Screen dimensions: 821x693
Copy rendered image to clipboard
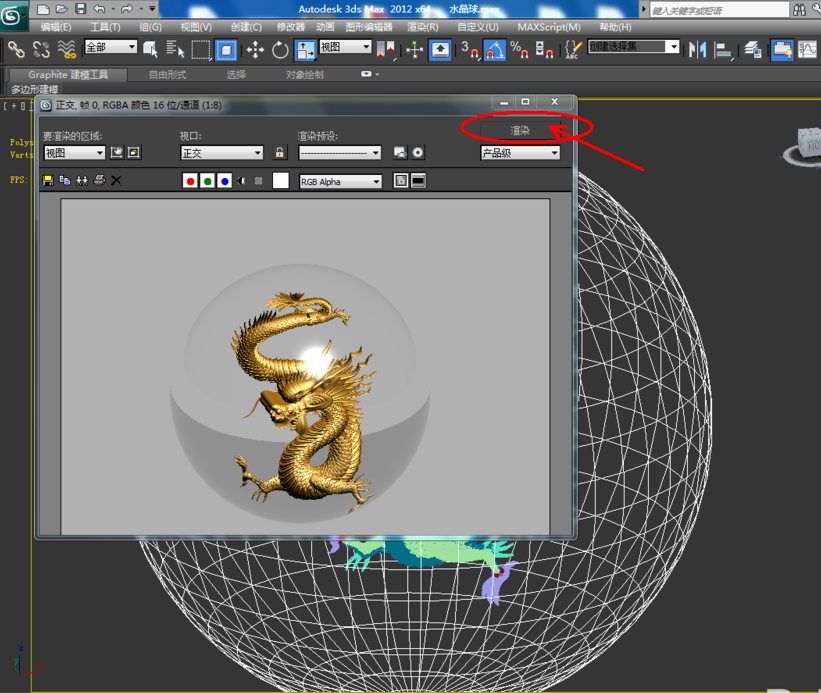65,181
